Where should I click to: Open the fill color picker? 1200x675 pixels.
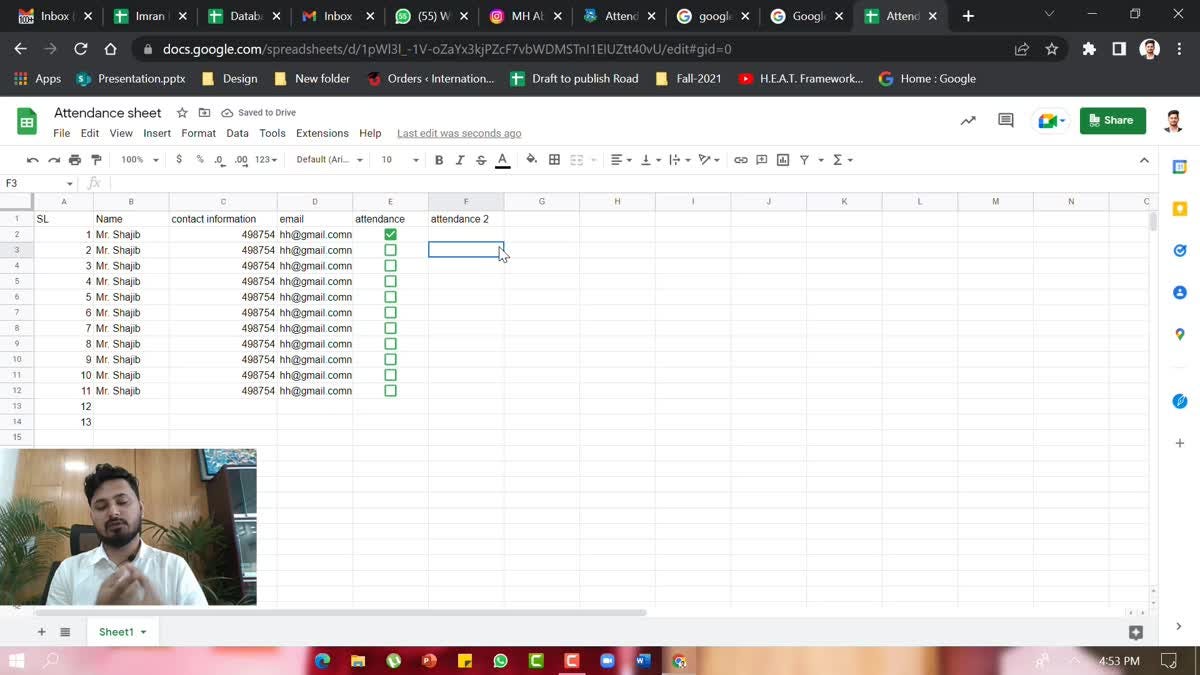coord(531,160)
